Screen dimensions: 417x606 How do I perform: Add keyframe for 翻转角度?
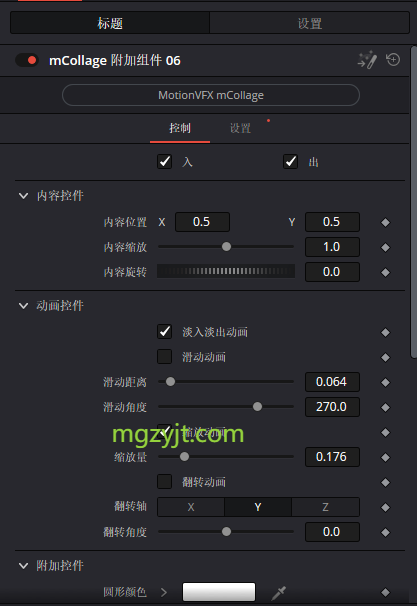(385, 533)
